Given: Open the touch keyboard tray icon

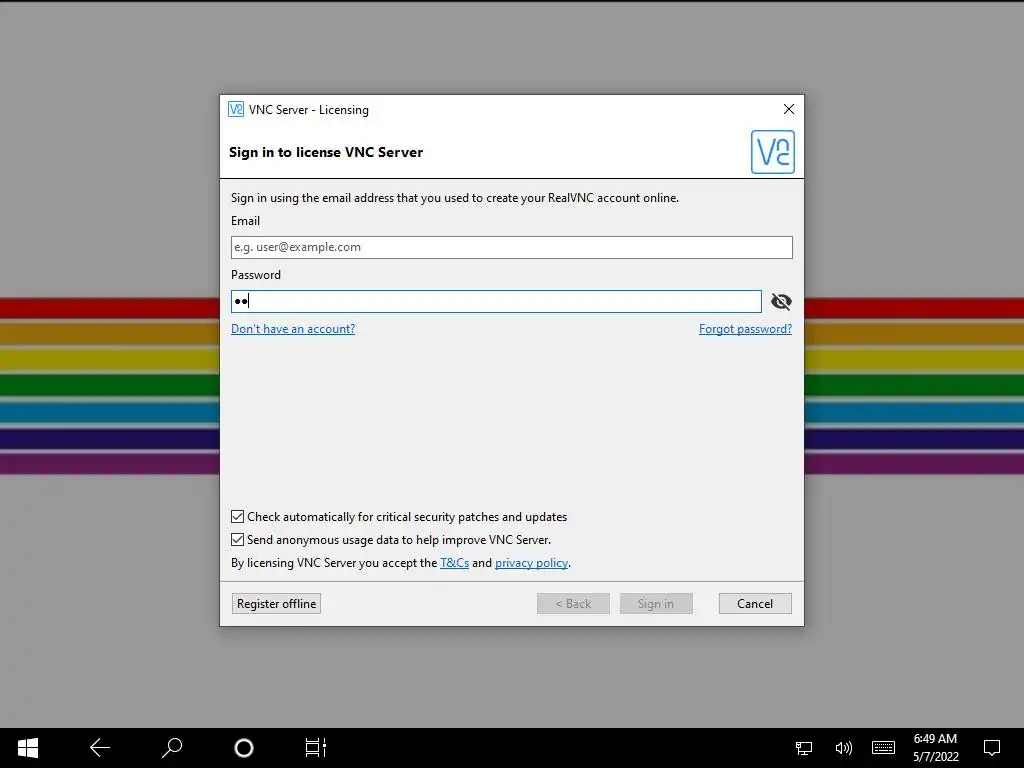Looking at the screenshot, I should coord(883,748).
